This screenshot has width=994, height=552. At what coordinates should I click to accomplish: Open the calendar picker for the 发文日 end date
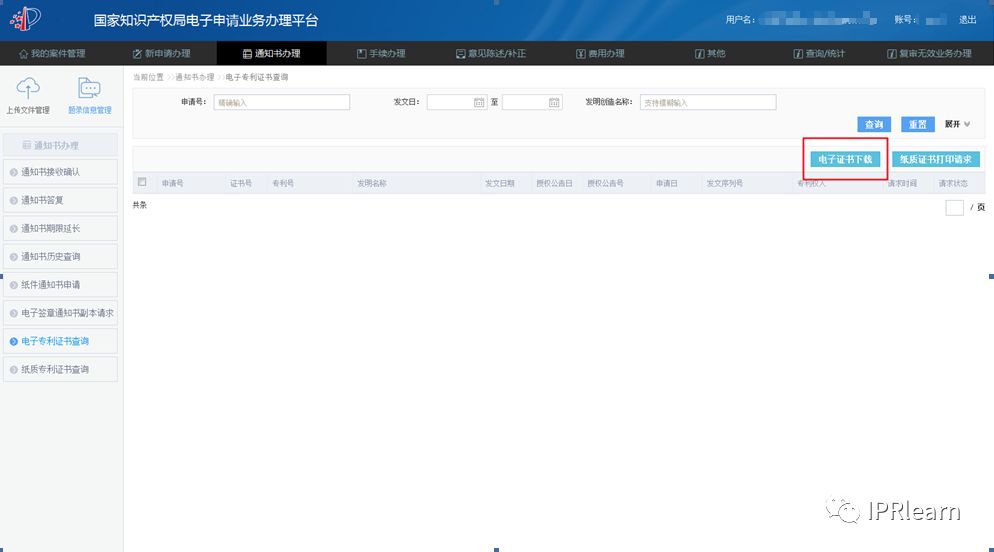tap(554, 102)
